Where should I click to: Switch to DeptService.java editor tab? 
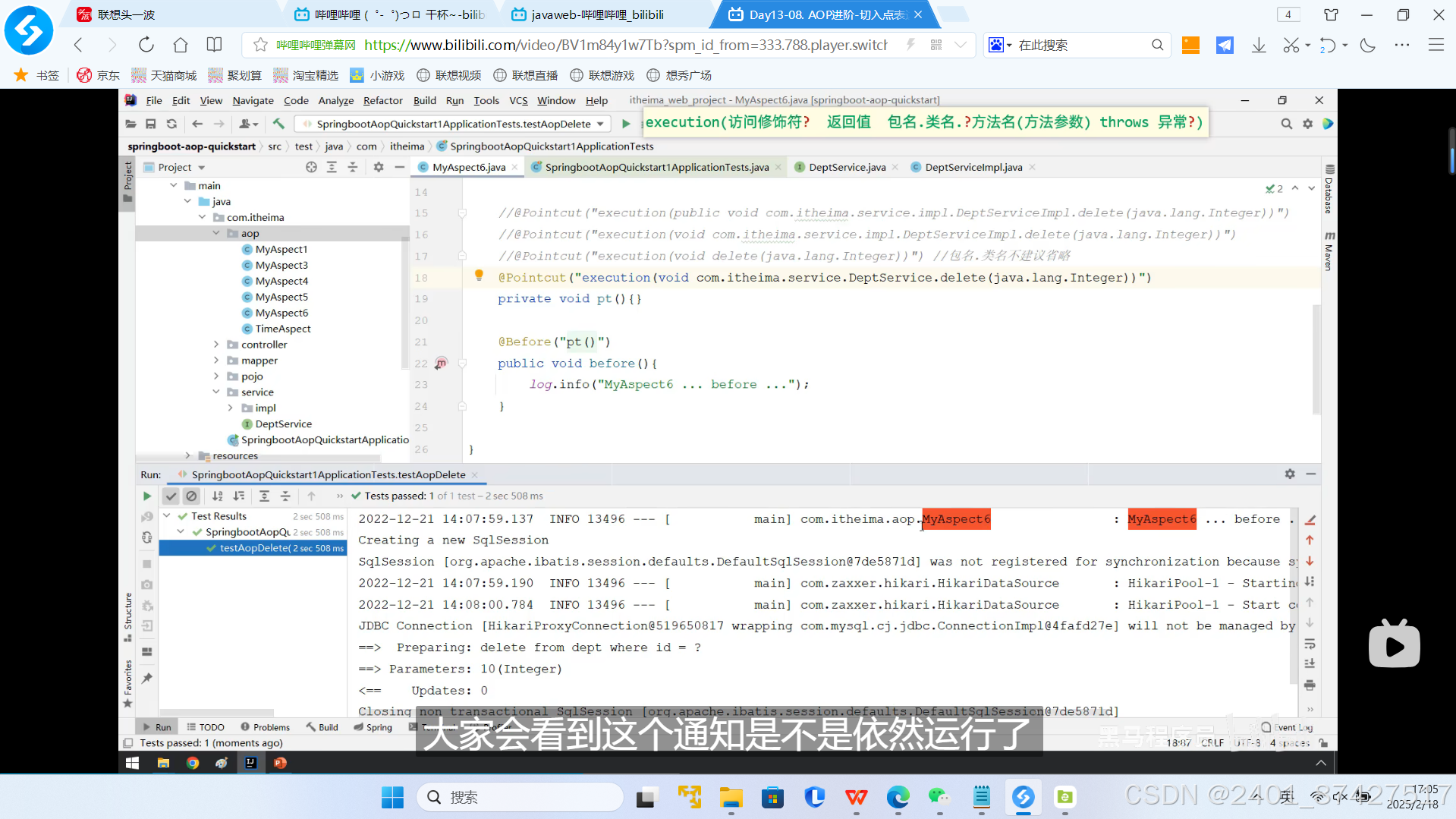[x=847, y=167]
